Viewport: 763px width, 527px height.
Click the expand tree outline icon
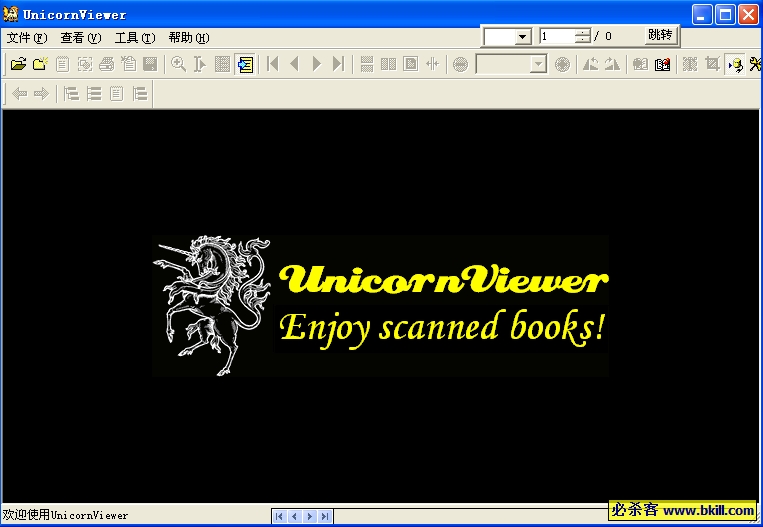[71, 93]
